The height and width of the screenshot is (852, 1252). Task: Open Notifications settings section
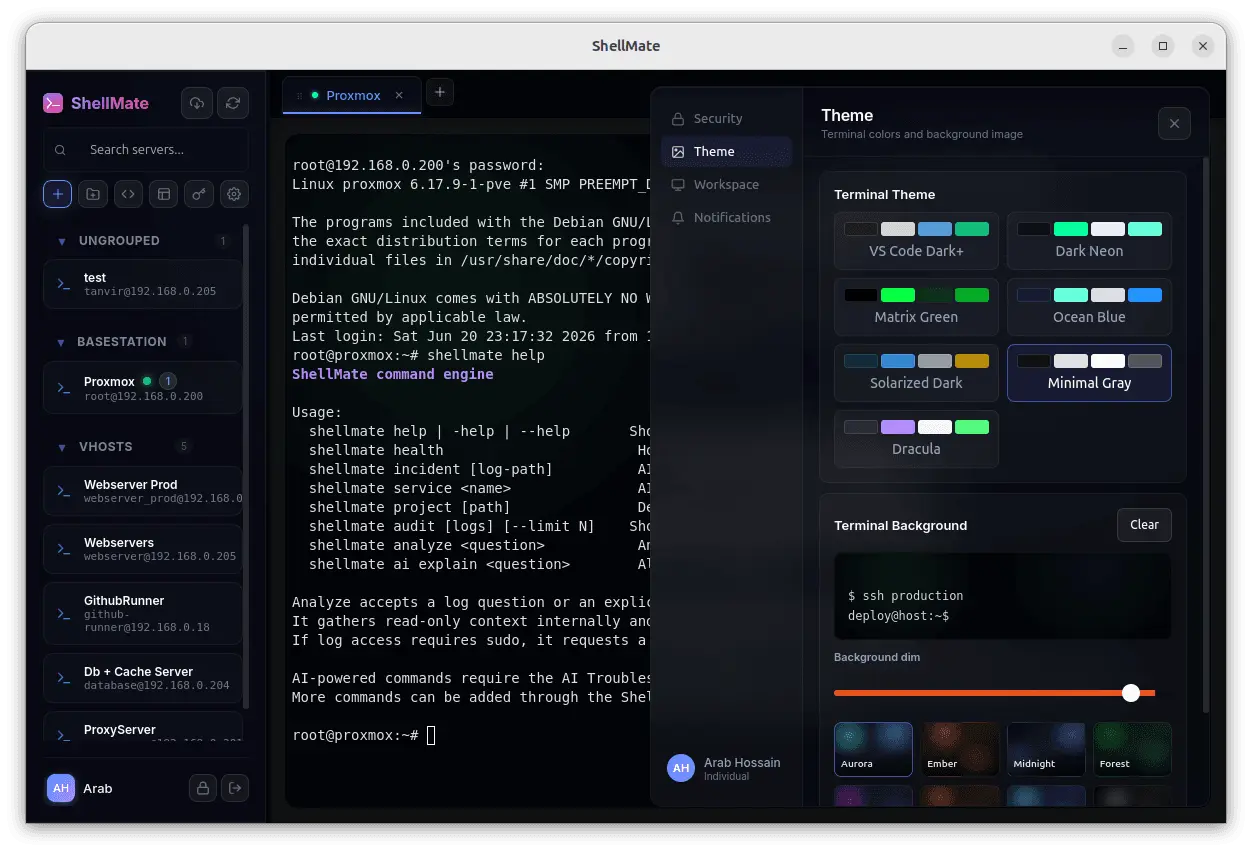tap(726, 217)
